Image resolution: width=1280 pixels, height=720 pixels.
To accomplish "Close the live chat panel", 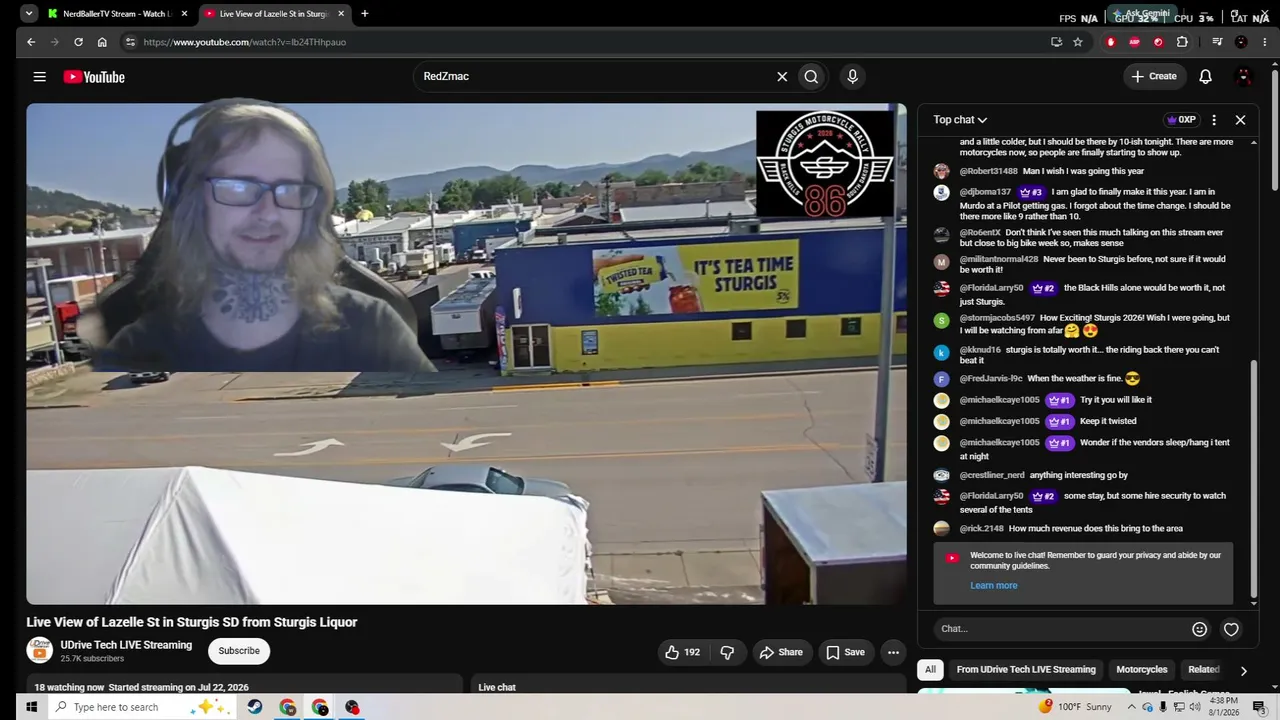I will coord(1240,120).
